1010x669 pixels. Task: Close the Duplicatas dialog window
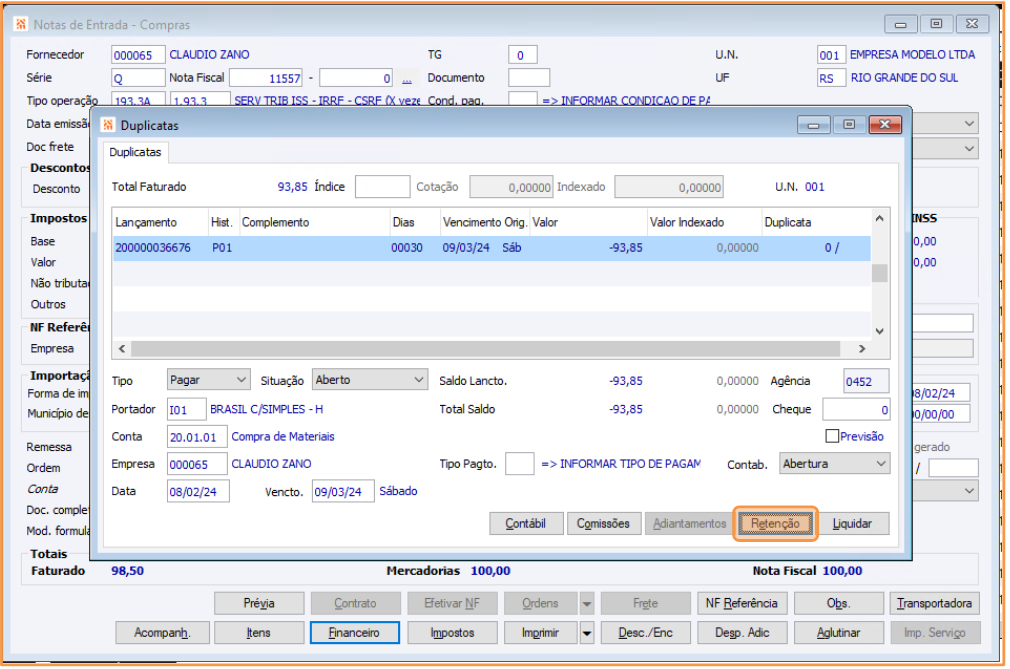point(884,125)
